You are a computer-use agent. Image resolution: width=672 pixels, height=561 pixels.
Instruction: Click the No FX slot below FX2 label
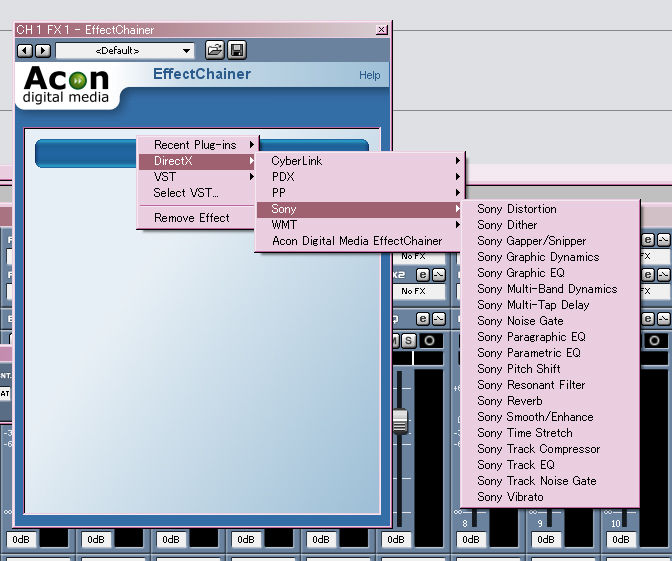pos(419,291)
